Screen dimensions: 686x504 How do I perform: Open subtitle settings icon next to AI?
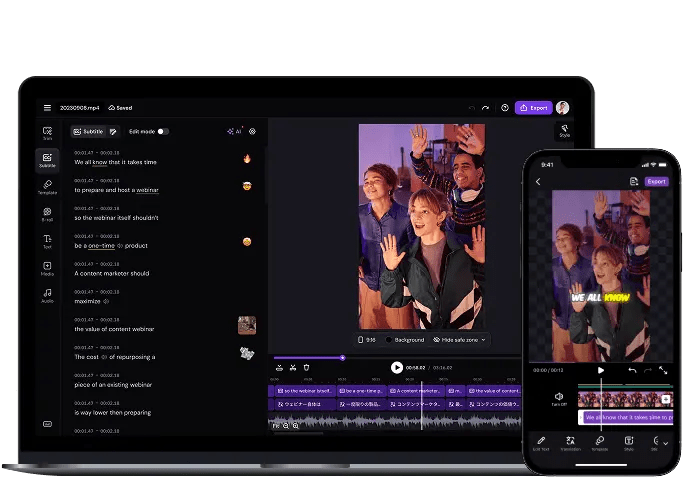(x=252, y=131)
